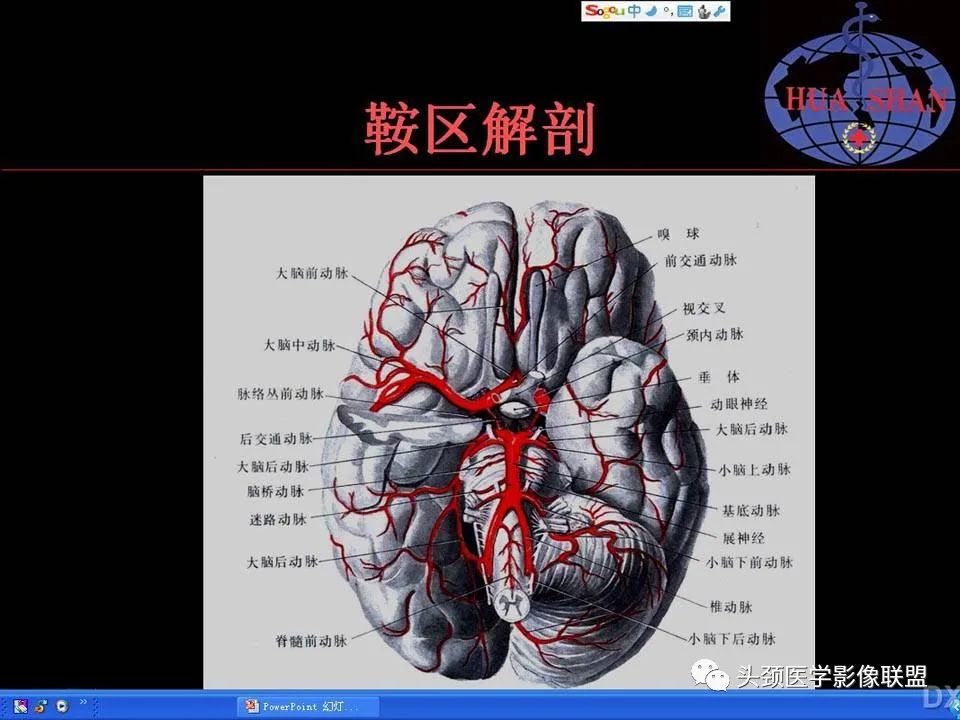The image size is (960, 720).
Task: Click the label 基底动脉
Action: 751,511
